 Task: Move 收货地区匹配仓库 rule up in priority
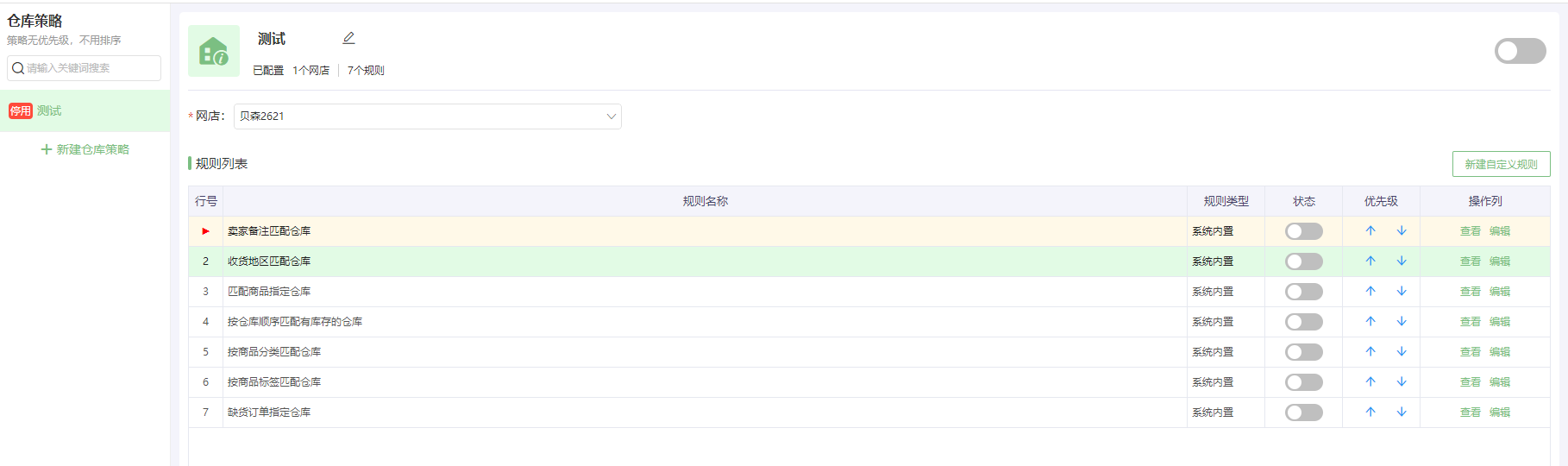coord(1370,261)
